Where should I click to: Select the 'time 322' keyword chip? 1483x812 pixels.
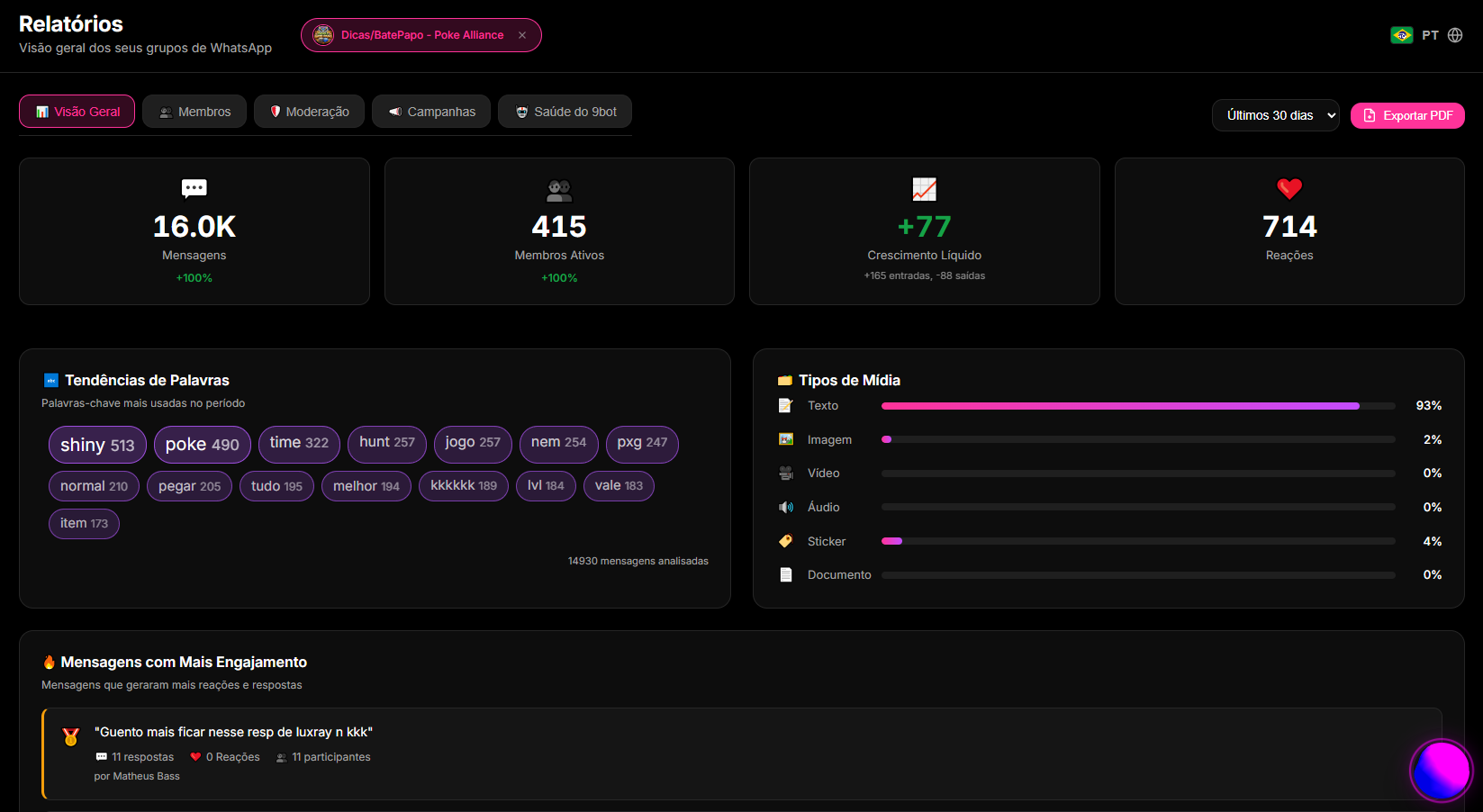(x=299, y=443)
